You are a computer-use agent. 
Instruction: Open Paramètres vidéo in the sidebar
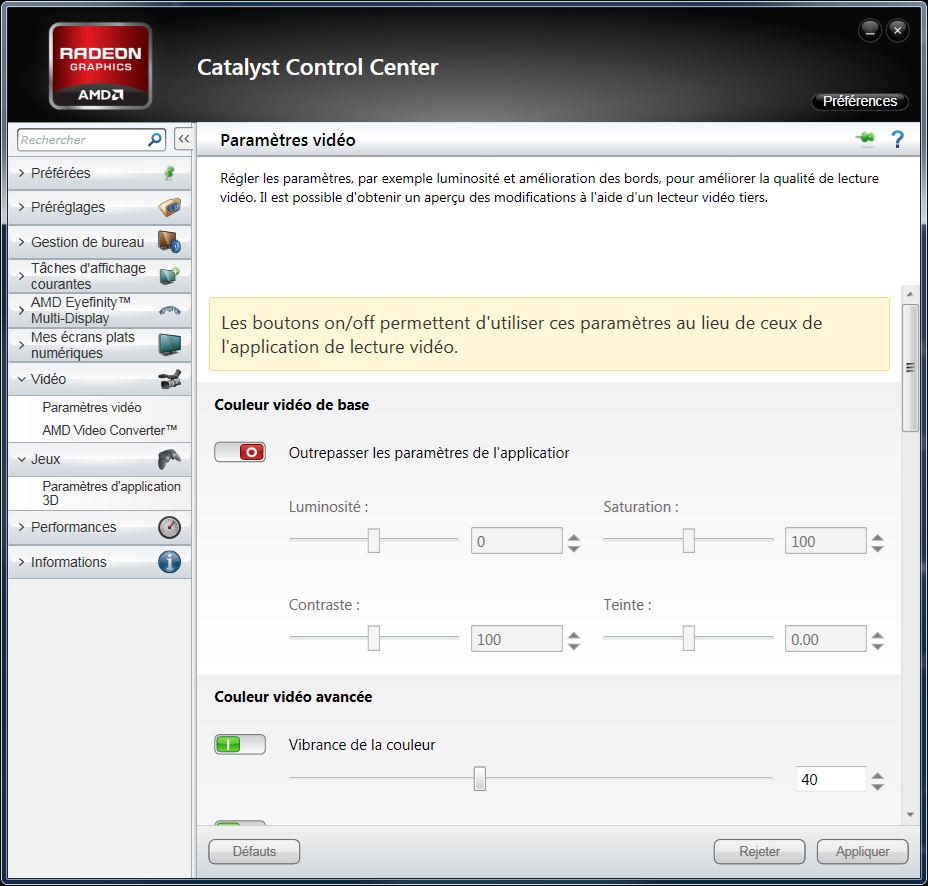coord(92,407)
